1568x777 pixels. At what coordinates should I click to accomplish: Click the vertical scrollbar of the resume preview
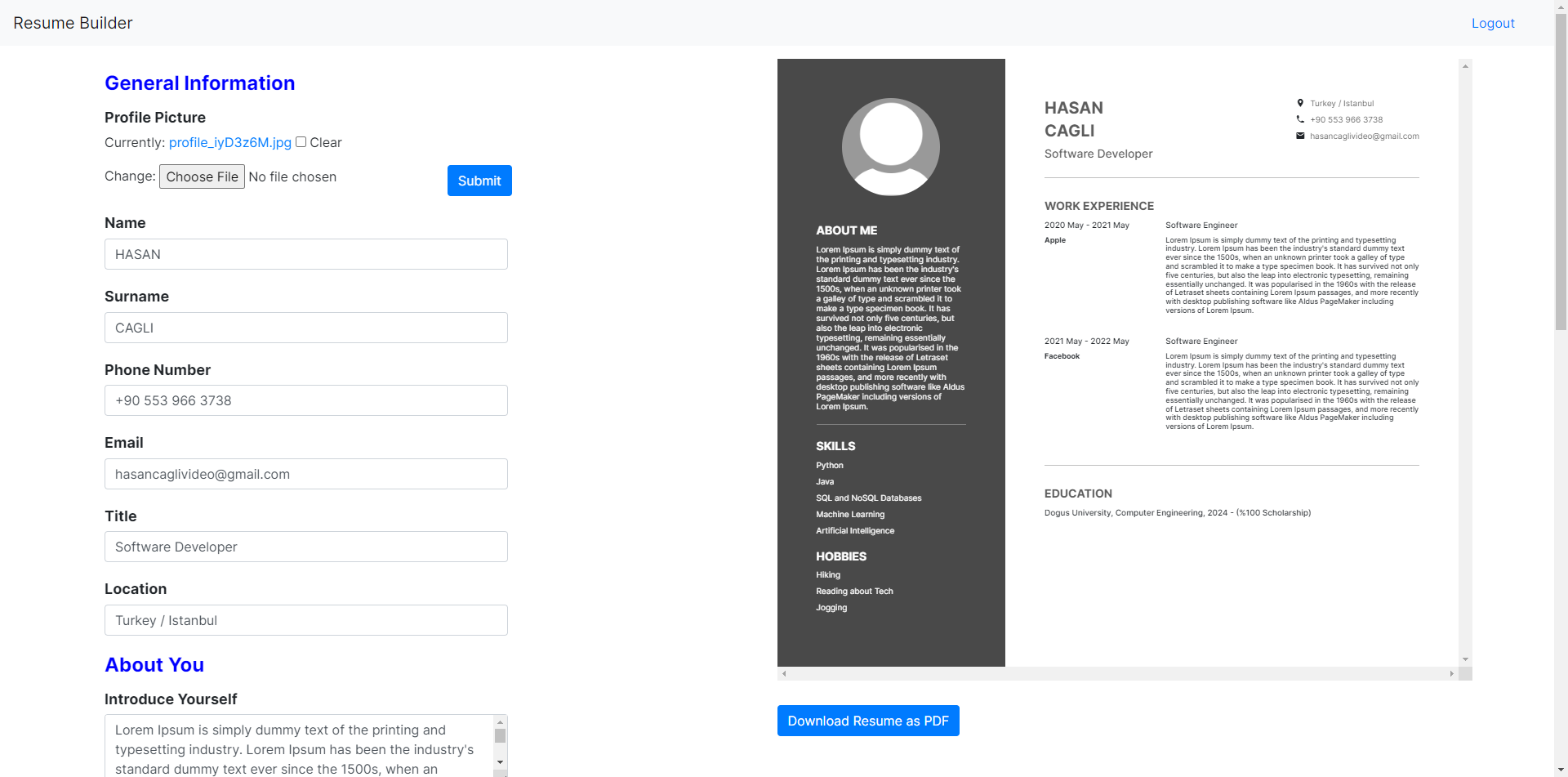[x=1464, y=359]
